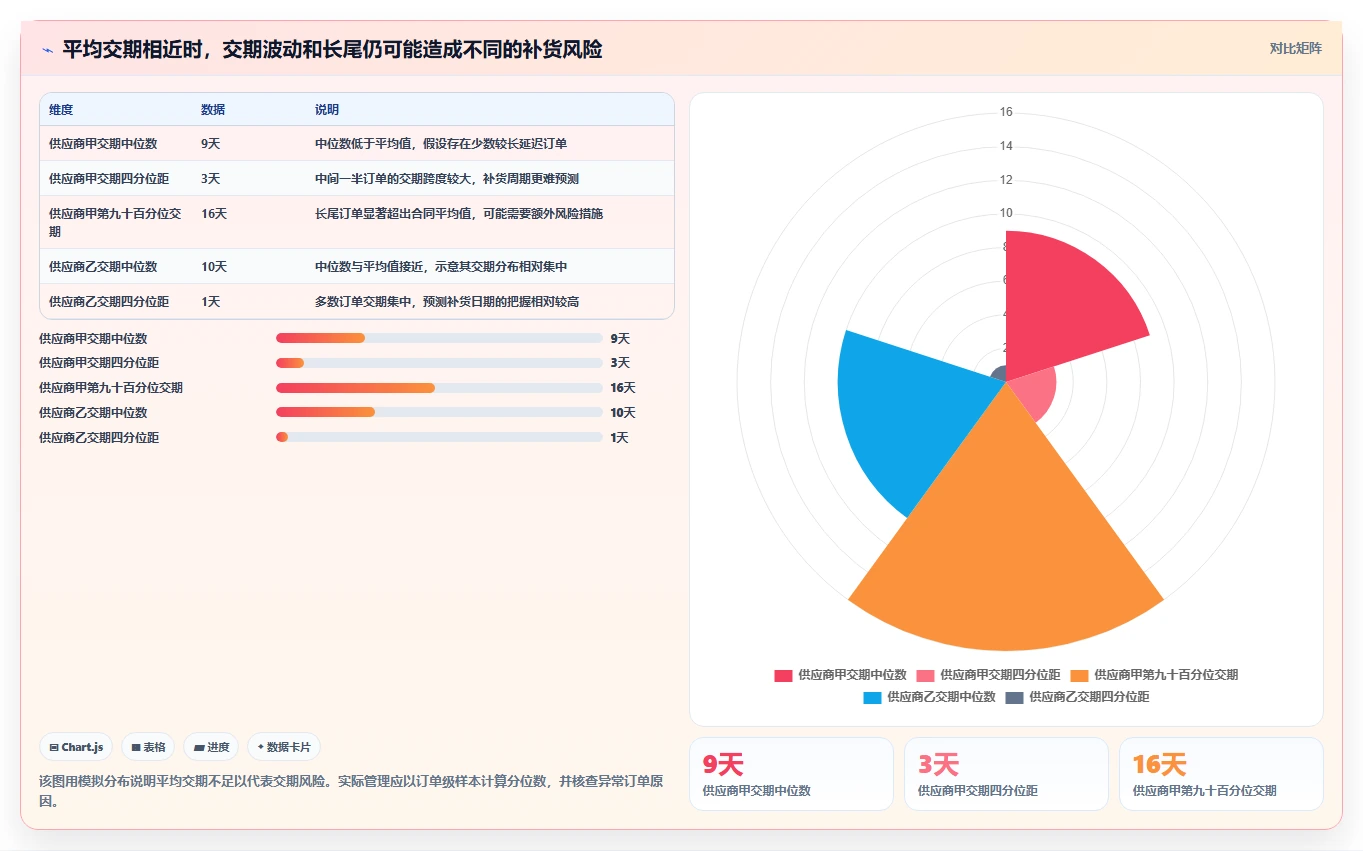This screenshot has width=1363, height=851.
Task: Select the 表格 chip
Action: (x=148, y=747)
